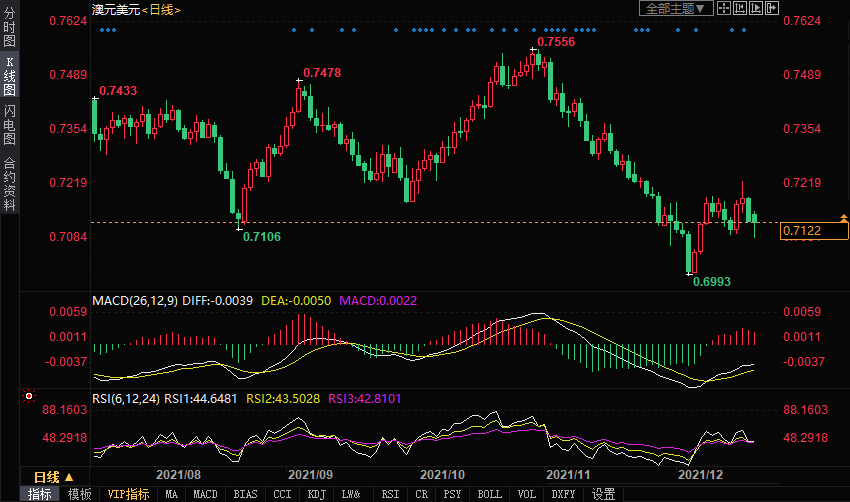Click the right-arrow play icon in top toolbar

(x=754, y=8)
